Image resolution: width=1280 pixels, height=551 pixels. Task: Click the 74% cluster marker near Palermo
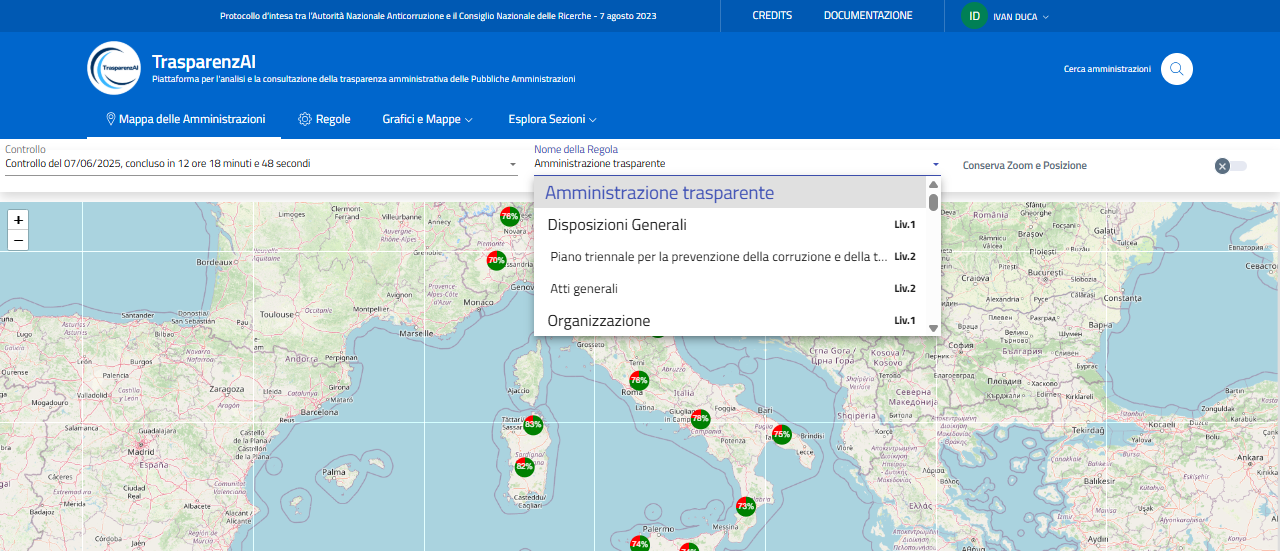(640, 544)
